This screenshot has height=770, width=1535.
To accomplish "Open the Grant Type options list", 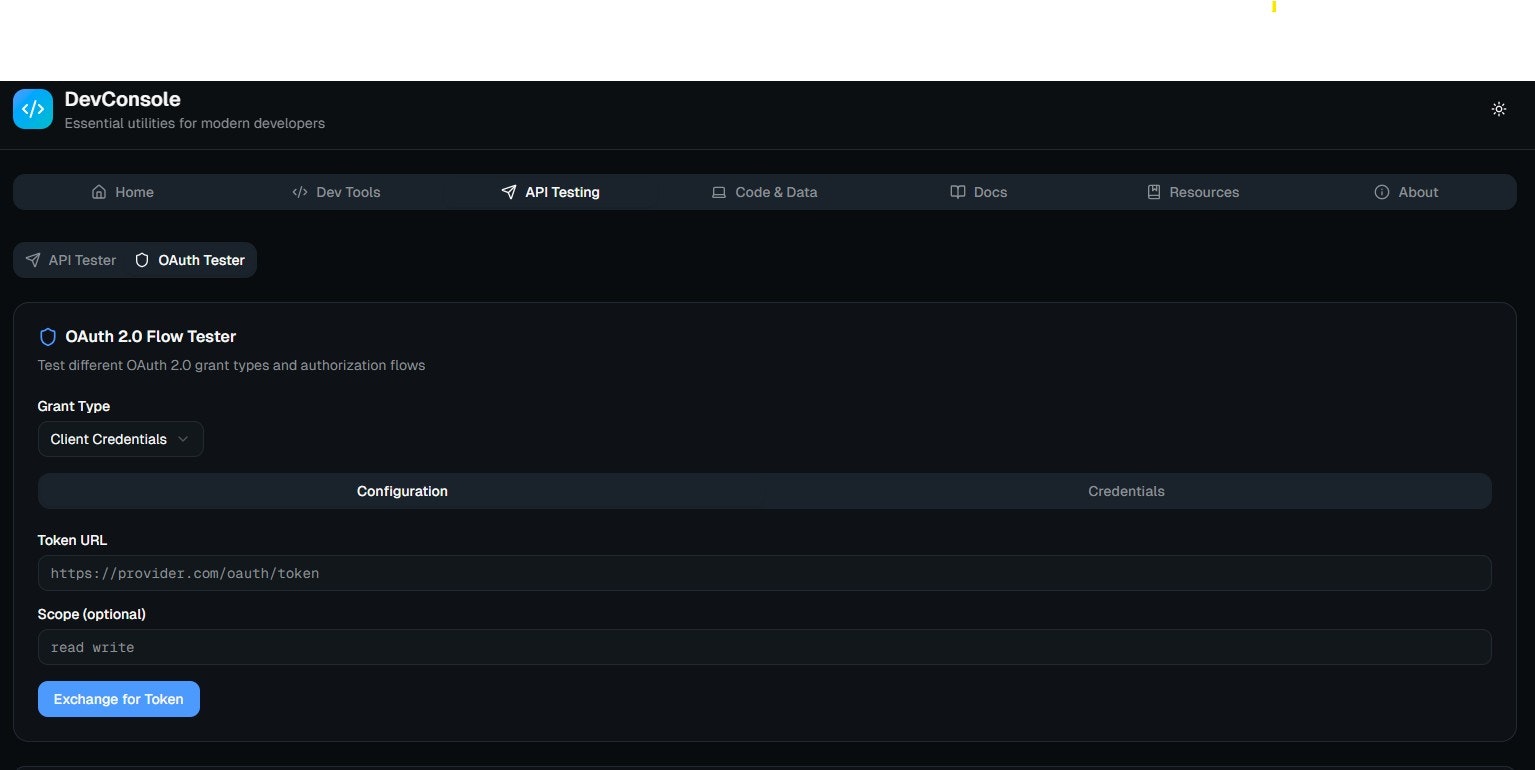I will 120,439.
